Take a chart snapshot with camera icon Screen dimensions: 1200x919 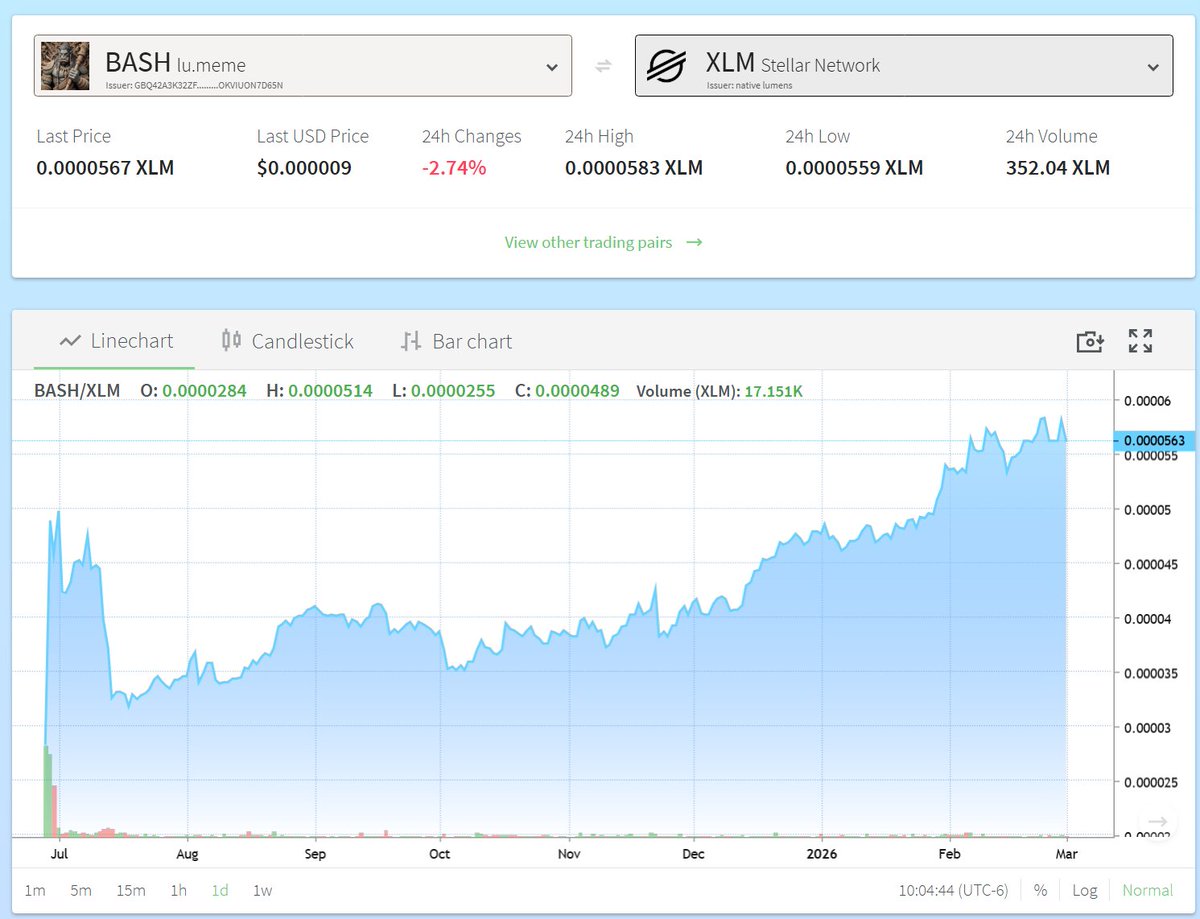coord(1089,341)
